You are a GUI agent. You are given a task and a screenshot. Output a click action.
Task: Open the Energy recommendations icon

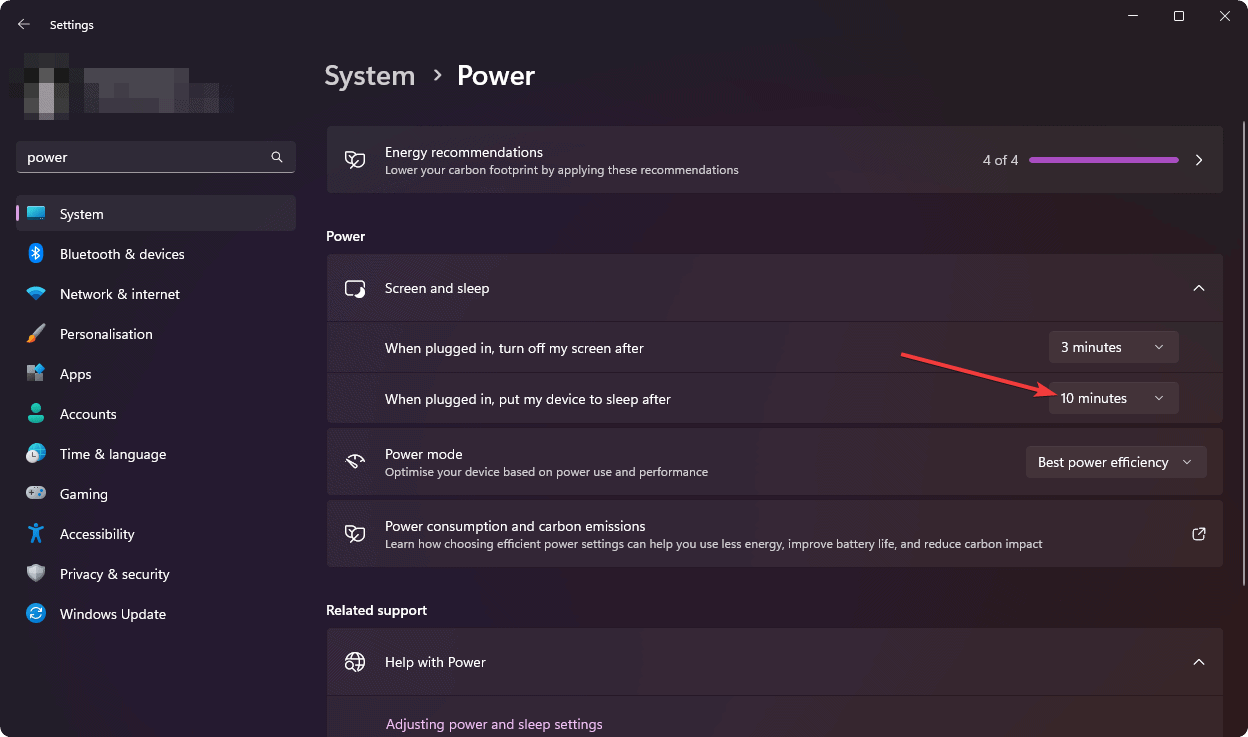(x=355, y=159)
